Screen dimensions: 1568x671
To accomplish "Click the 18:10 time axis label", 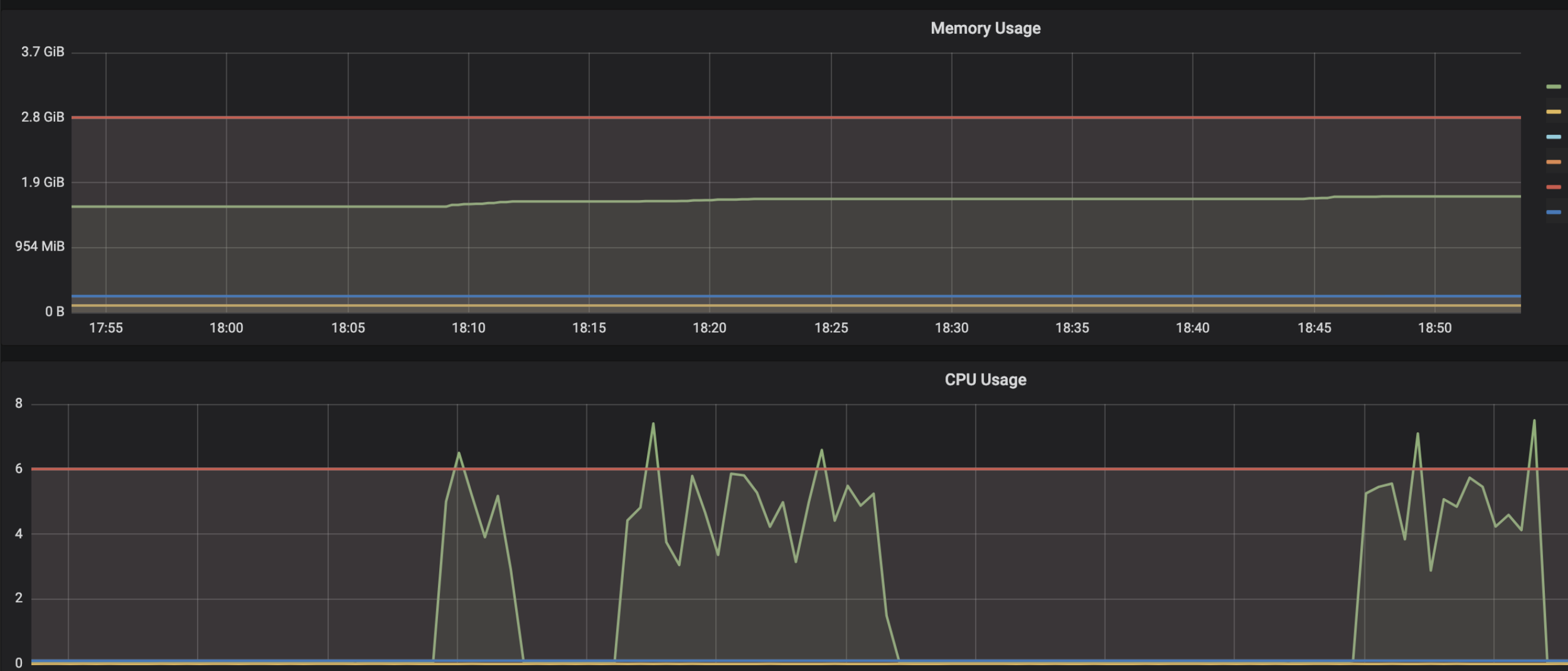I will (468, 328).
